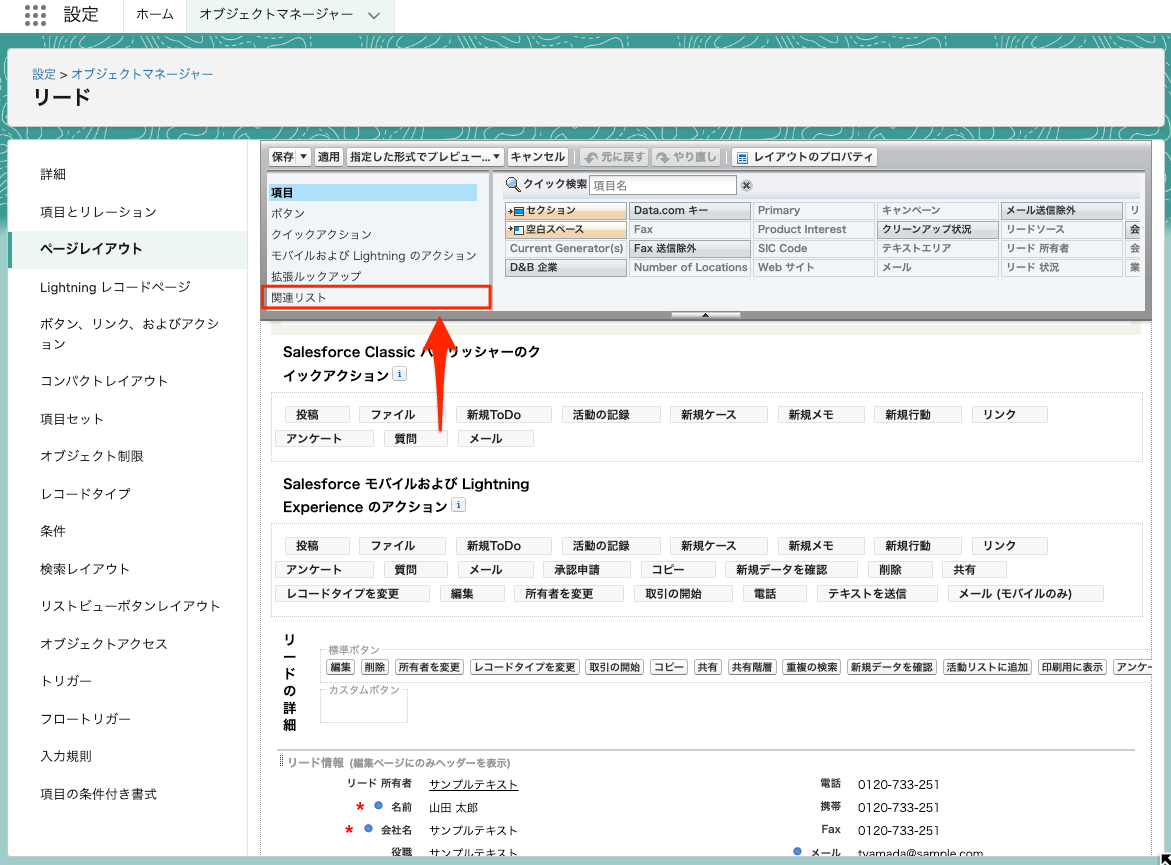Select the Current Generator(s) palette field
This screenshot has width=1171, height=865.
[x=565, y=249]
